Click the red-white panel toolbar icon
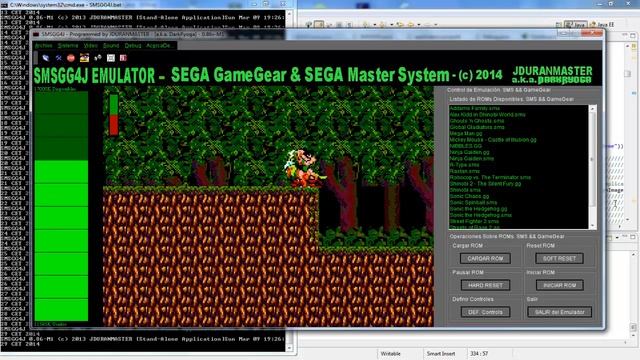This screenshot has height=360, width=640. (123, 58)
